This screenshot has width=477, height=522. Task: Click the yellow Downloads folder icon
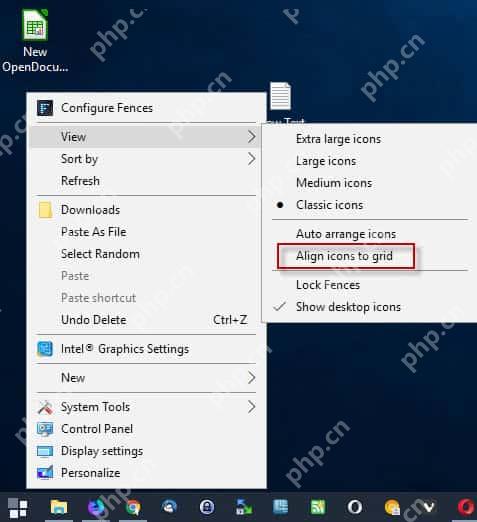pyautogui.click(x=45, y=210)
